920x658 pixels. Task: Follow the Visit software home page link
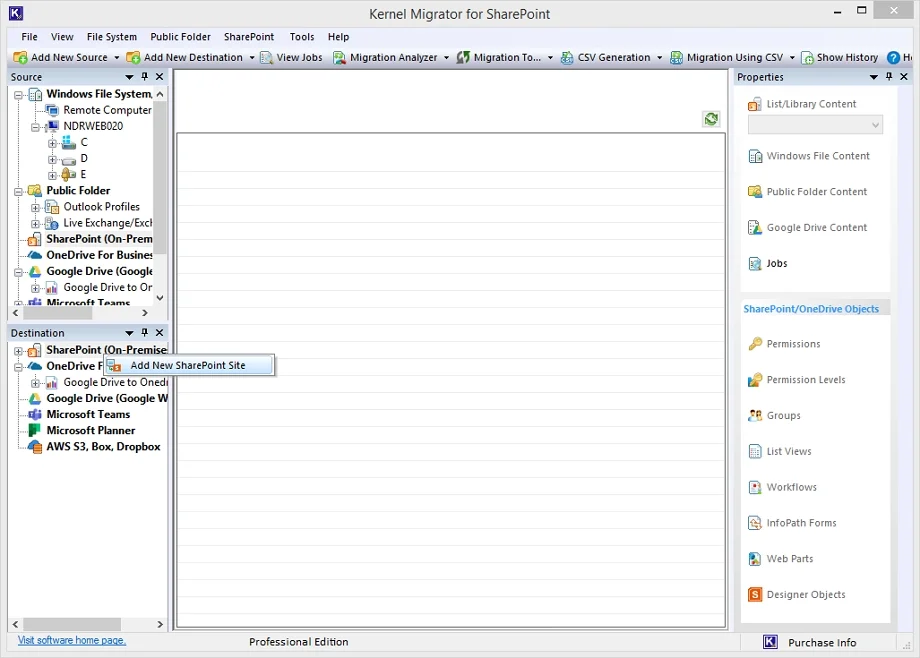[x=72, y=640]
